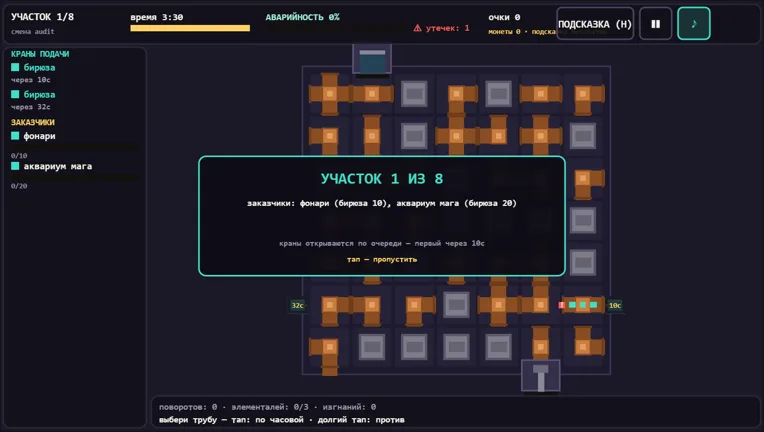Click the grey block in sixth row, fourth column
This screenshot has height=432, width=764.
coord(457,305)
